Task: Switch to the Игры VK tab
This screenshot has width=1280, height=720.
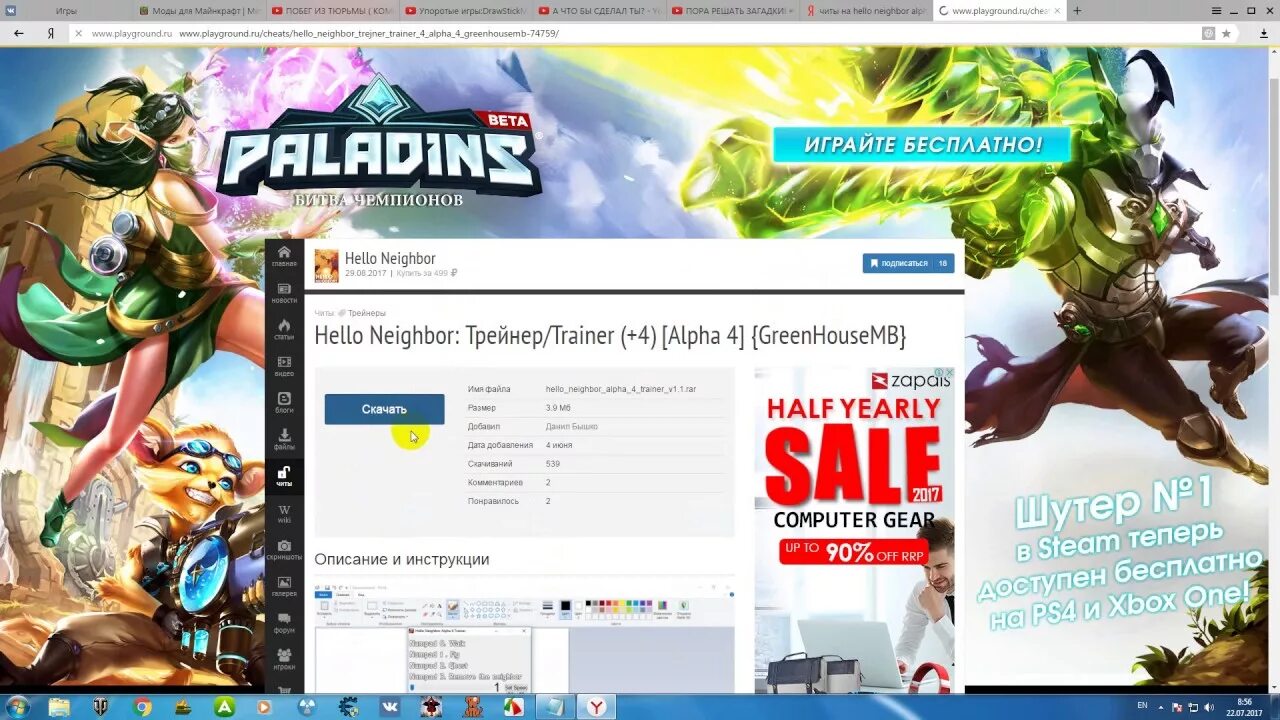Action: [x=66, y=10]
